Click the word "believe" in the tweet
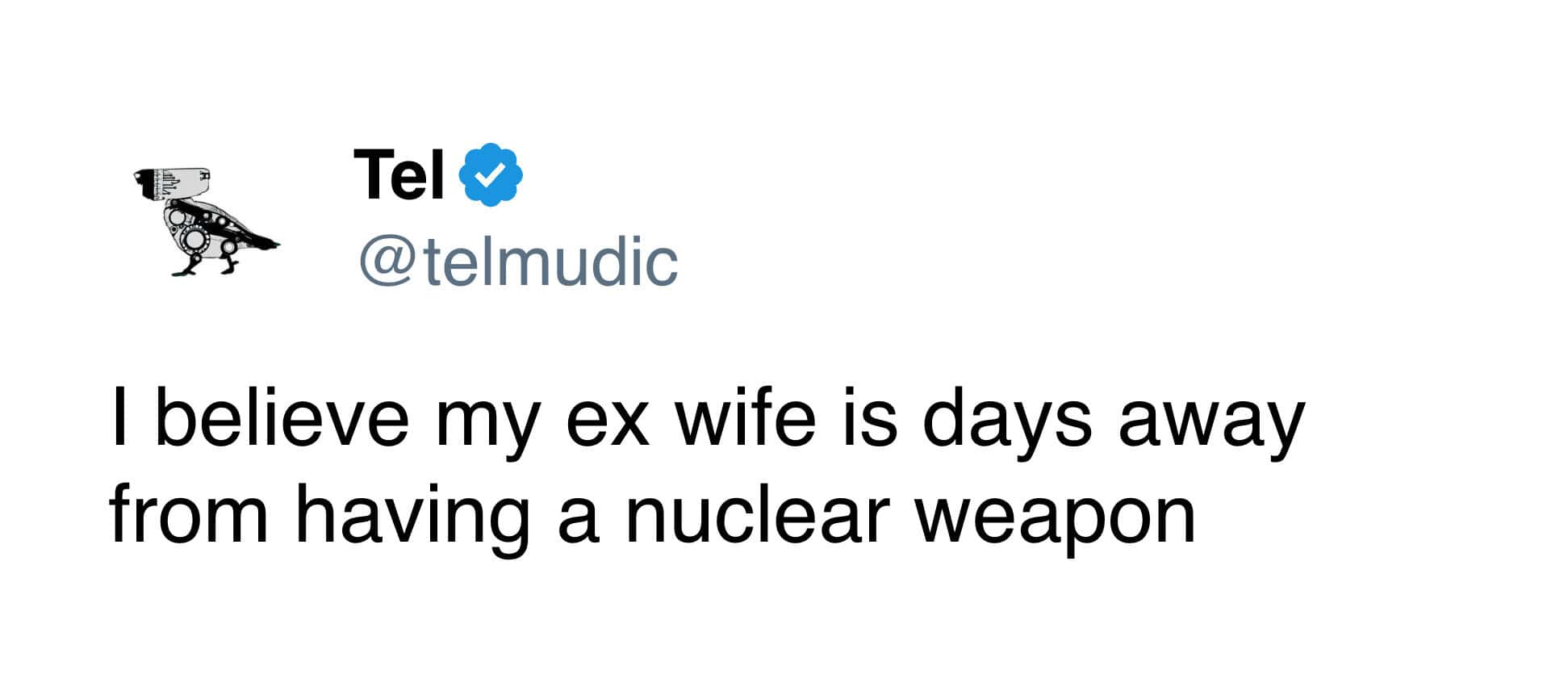 pos(282,420)
